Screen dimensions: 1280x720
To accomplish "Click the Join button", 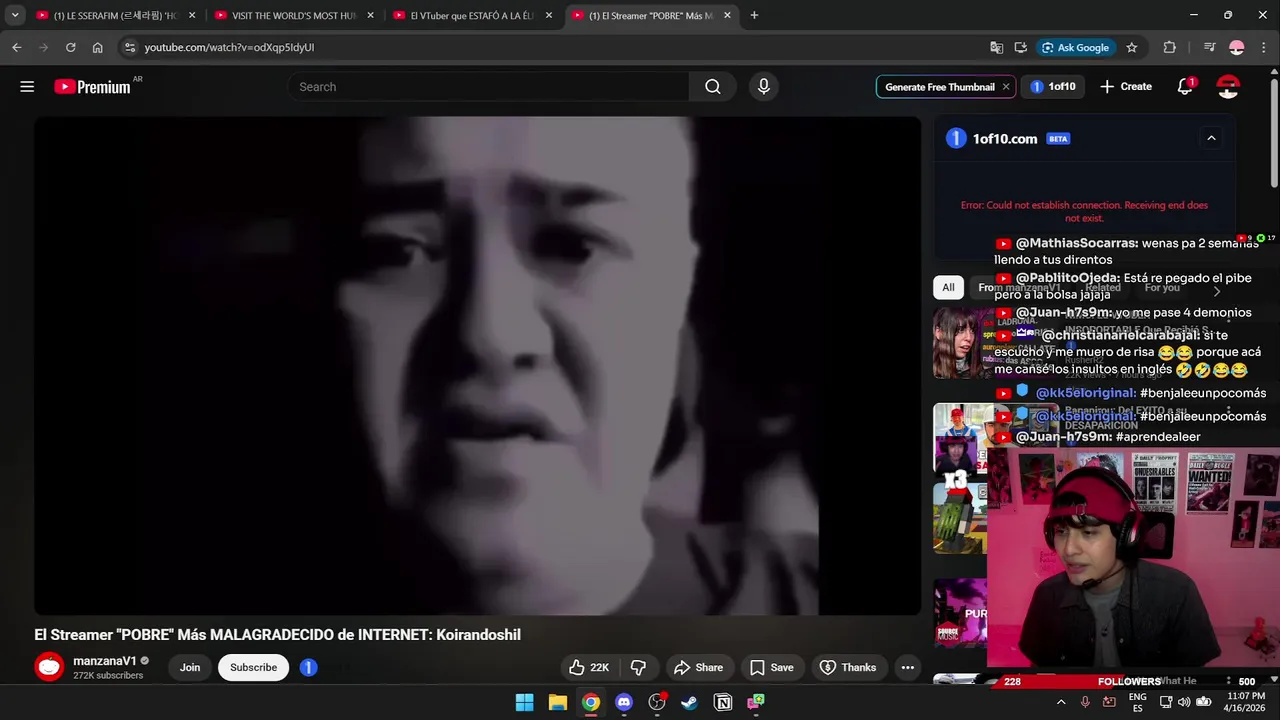I will tap(190, 668).
